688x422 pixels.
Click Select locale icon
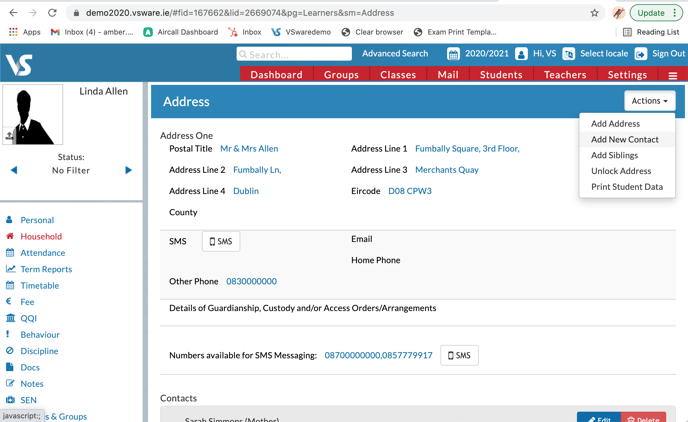569,54
